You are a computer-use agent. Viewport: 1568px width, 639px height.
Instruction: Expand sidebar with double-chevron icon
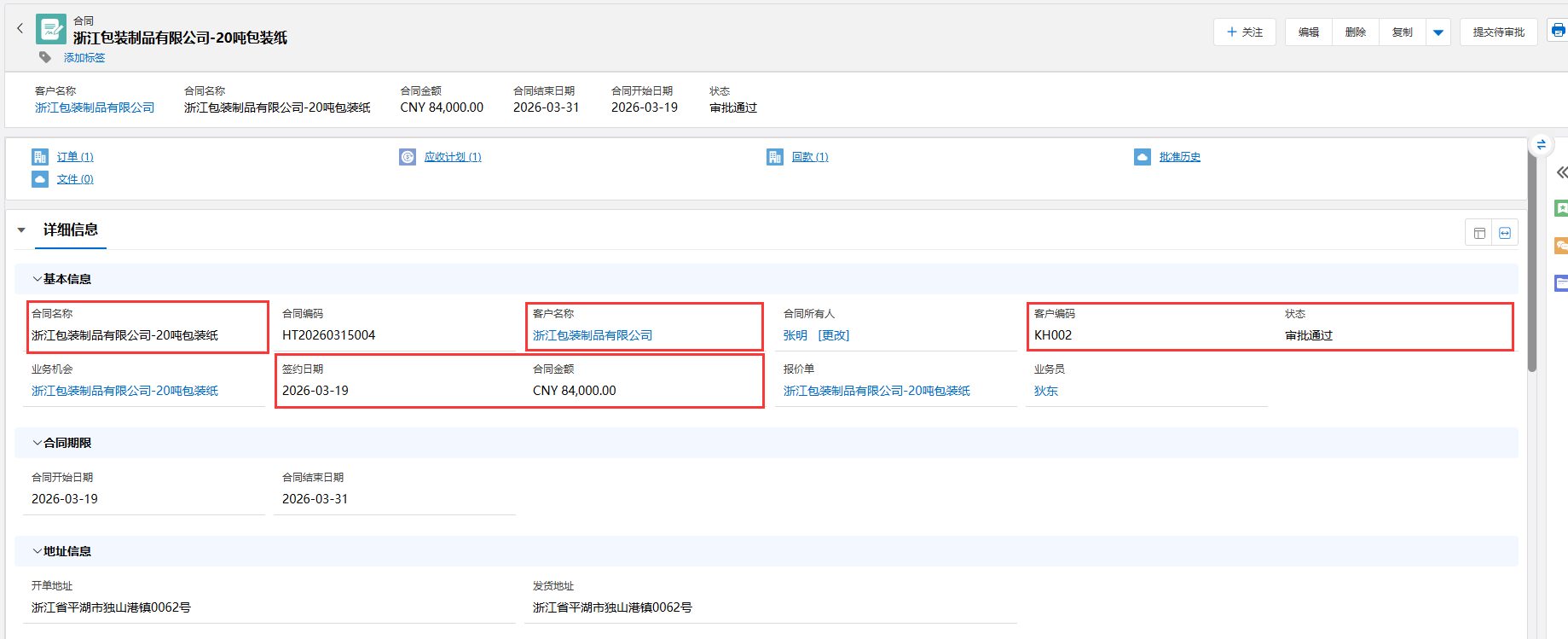pyautogui.click(x=1561, y=172)
